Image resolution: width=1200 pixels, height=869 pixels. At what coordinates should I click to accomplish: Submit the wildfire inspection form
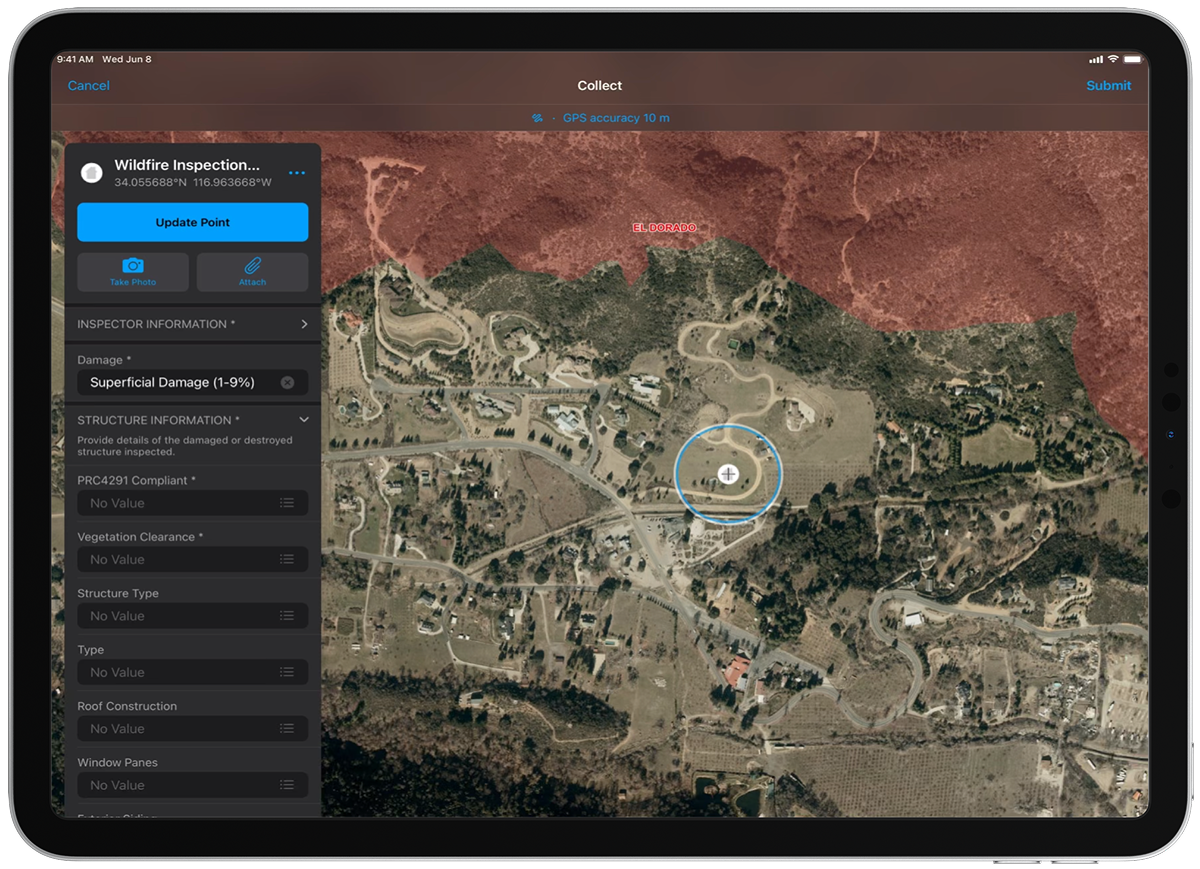pos(1108,85)
